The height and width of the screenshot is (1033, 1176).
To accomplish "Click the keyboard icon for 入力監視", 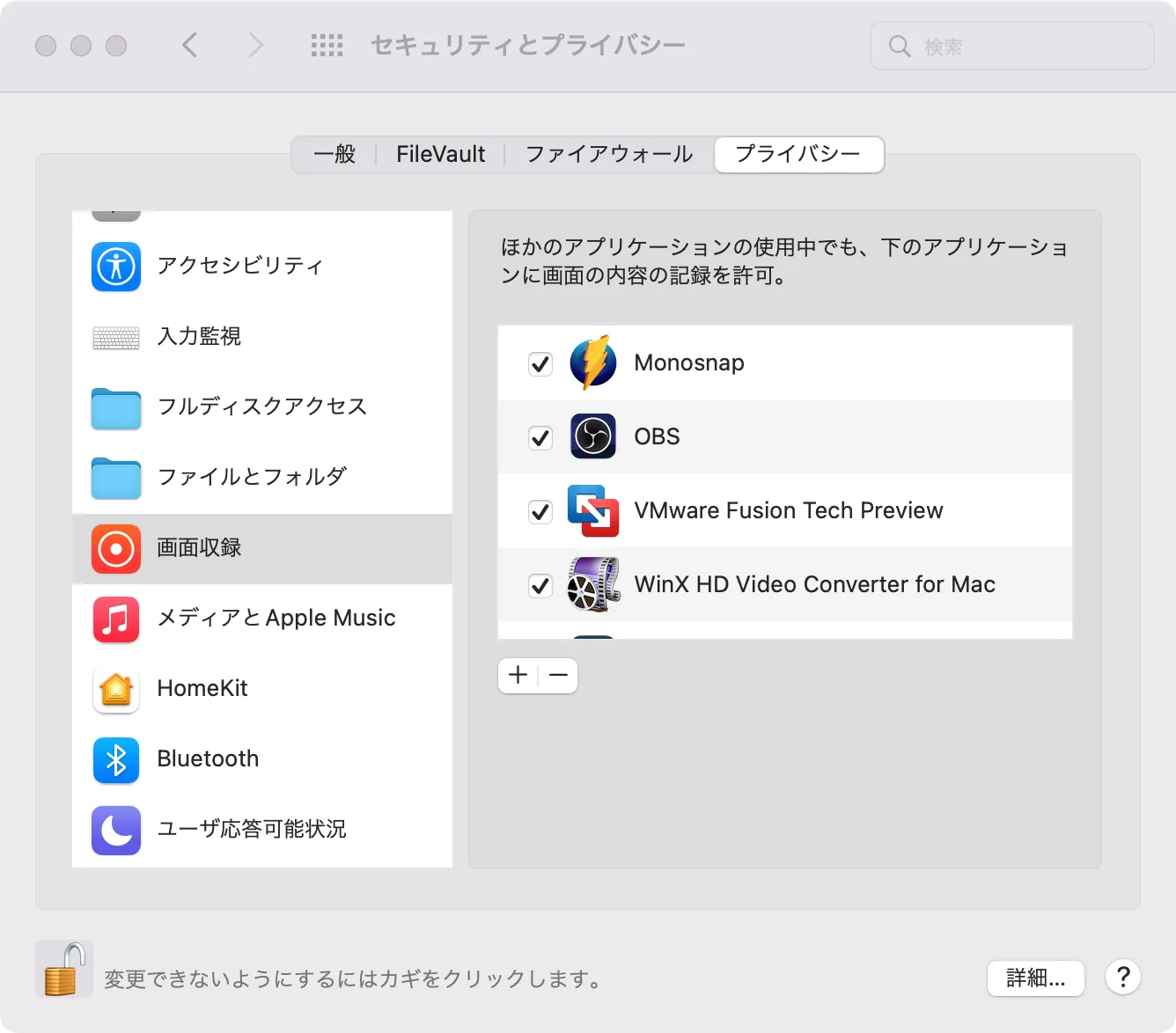I will click(116, 337).
